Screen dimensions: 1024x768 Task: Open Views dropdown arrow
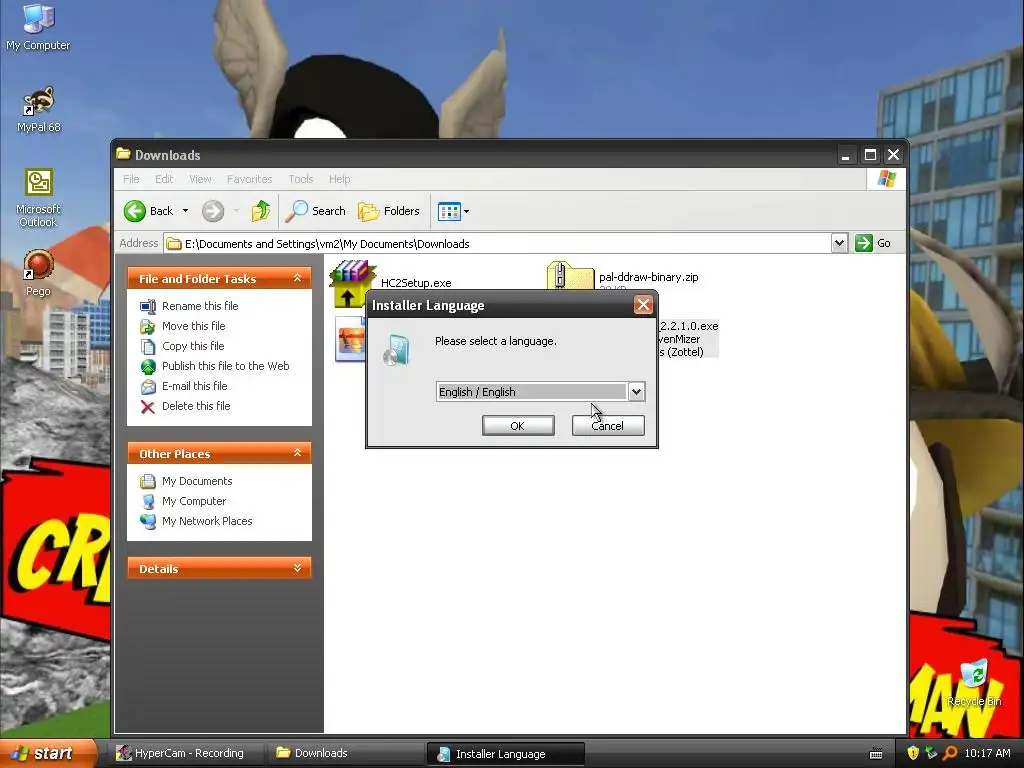pyautogui.click(x=466, y=212)
